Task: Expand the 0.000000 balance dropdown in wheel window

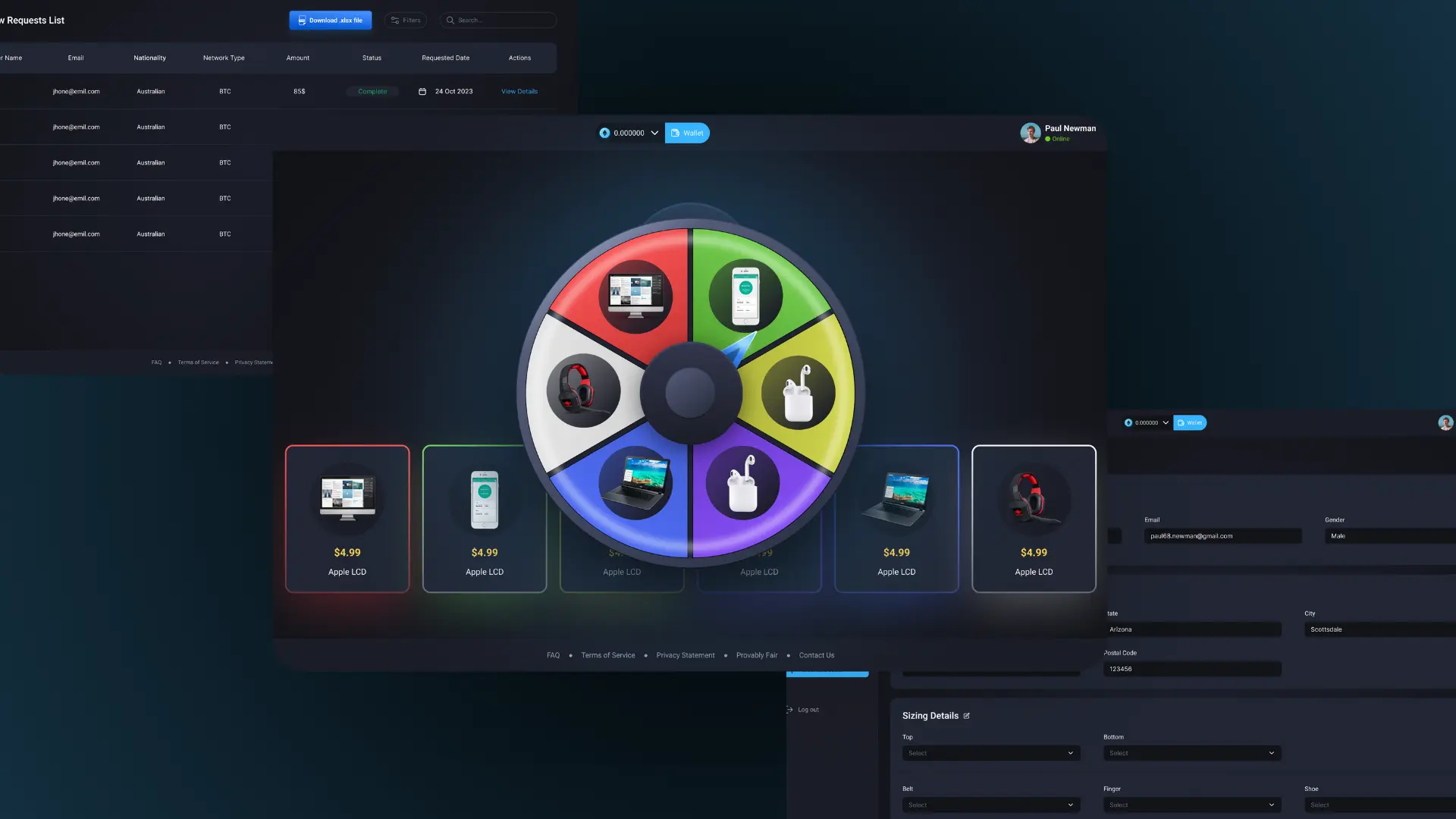Action: coord(654,133)
